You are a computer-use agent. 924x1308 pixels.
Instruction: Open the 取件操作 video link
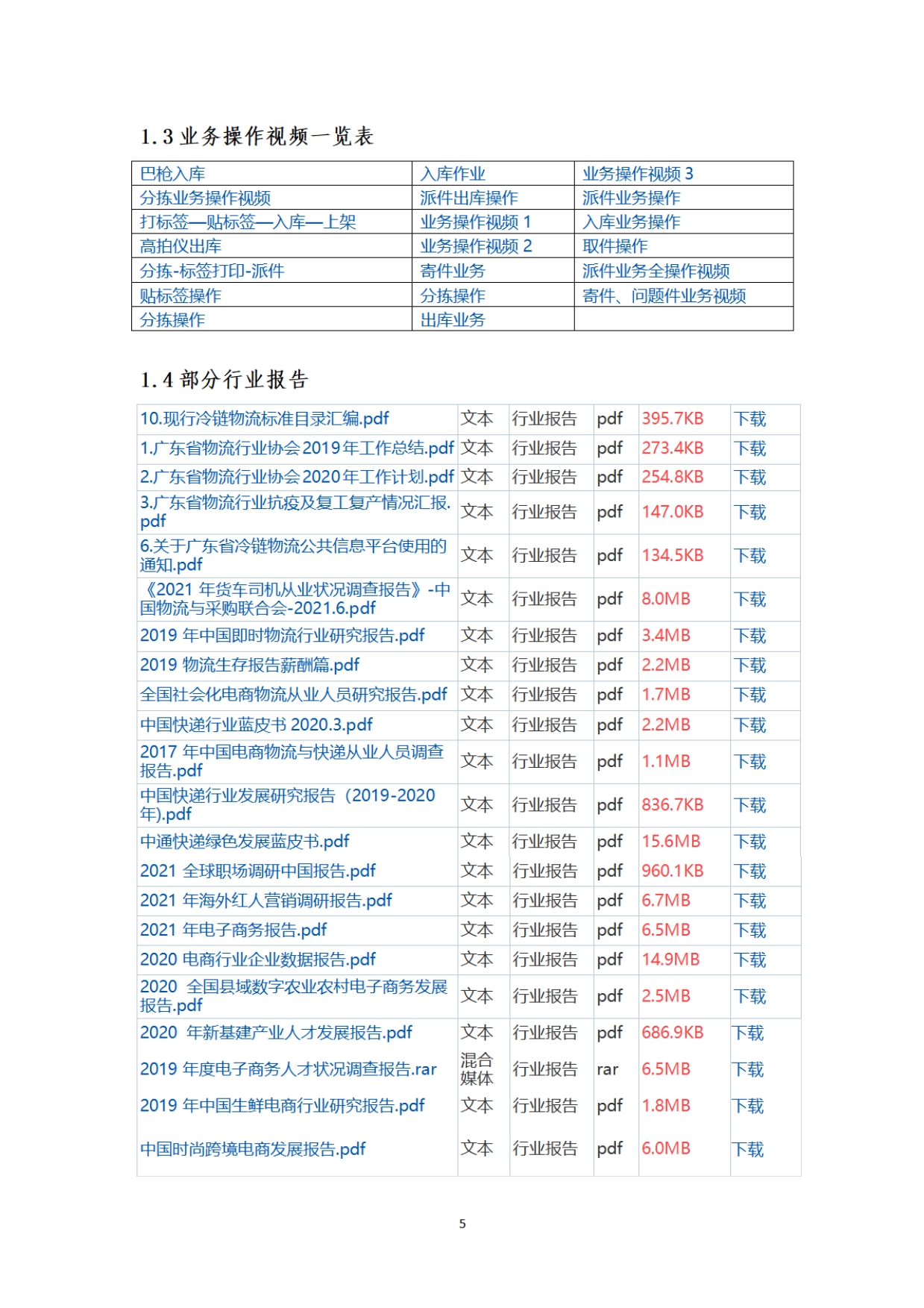coord(615,245)
